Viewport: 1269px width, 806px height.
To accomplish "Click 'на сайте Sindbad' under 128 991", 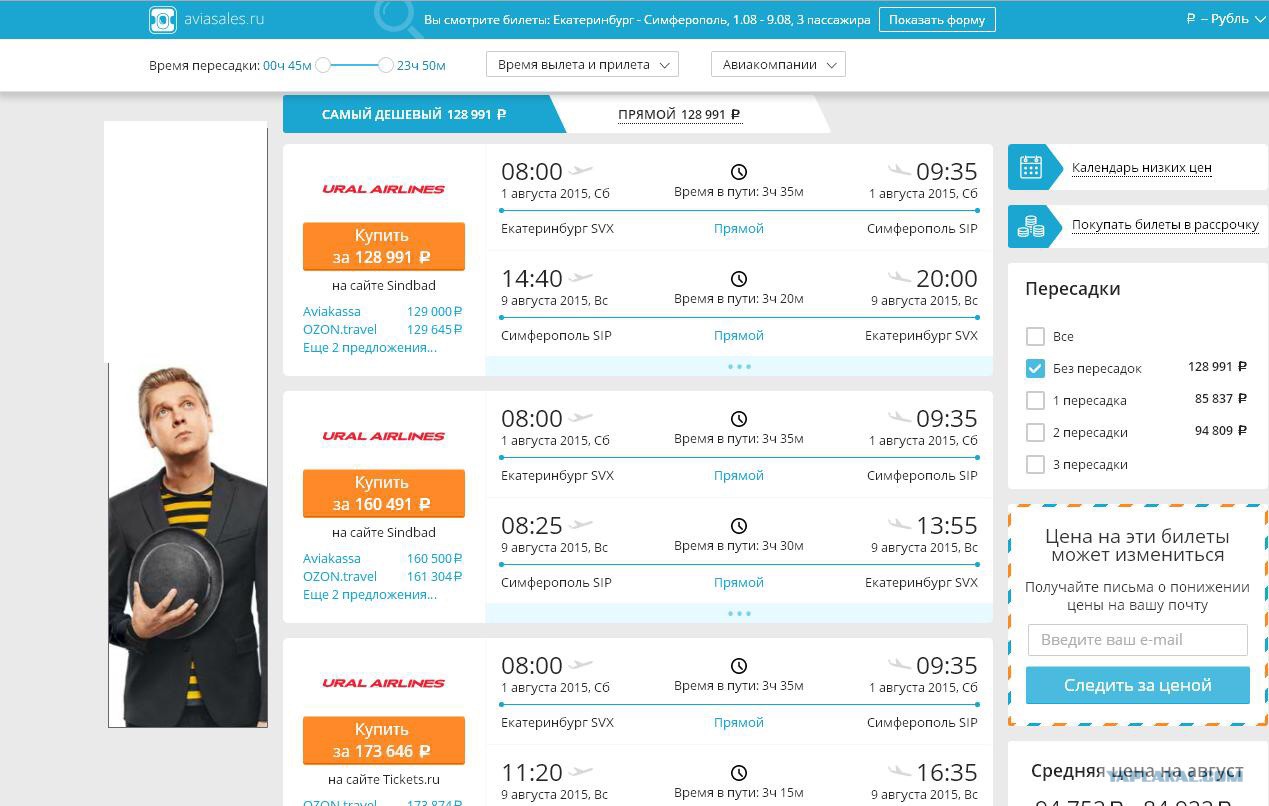I will pos(384,285).
